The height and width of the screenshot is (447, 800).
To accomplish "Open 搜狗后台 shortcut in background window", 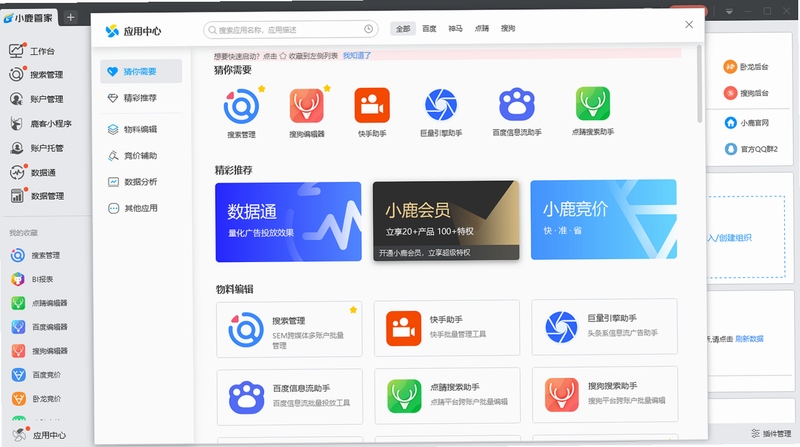I will [746, 93].
